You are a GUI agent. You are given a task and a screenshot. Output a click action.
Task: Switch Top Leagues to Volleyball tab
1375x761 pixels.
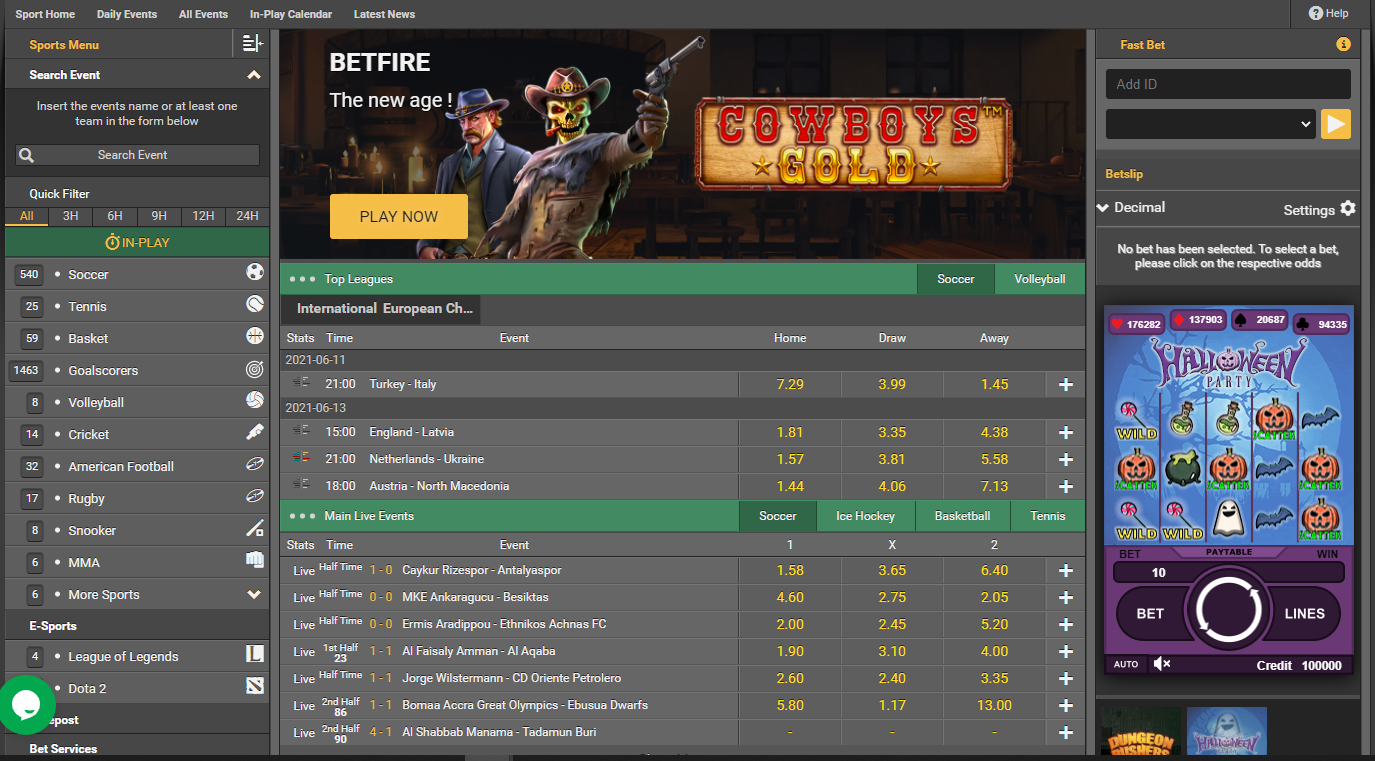[1040, 279]
